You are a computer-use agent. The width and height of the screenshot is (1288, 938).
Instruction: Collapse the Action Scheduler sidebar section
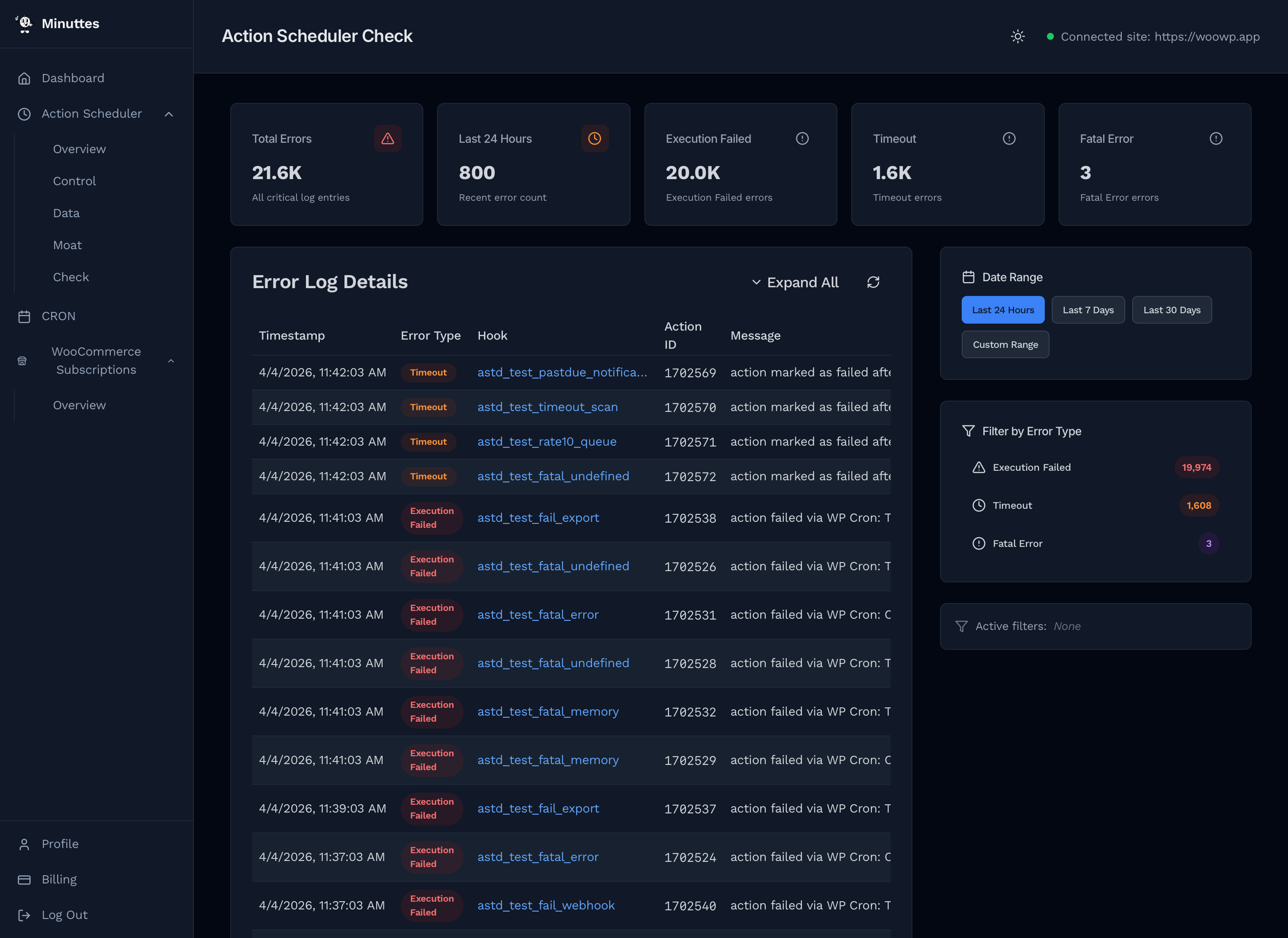[x=169, y=114]
